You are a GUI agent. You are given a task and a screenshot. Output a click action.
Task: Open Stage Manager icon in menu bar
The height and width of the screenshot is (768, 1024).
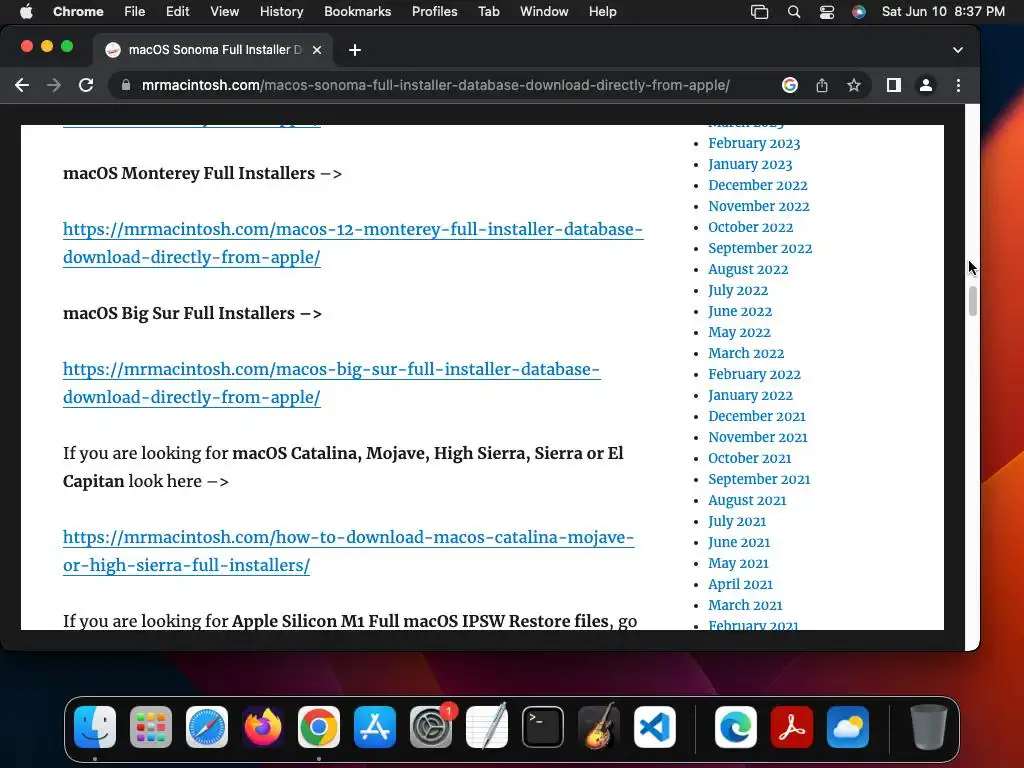760,12
